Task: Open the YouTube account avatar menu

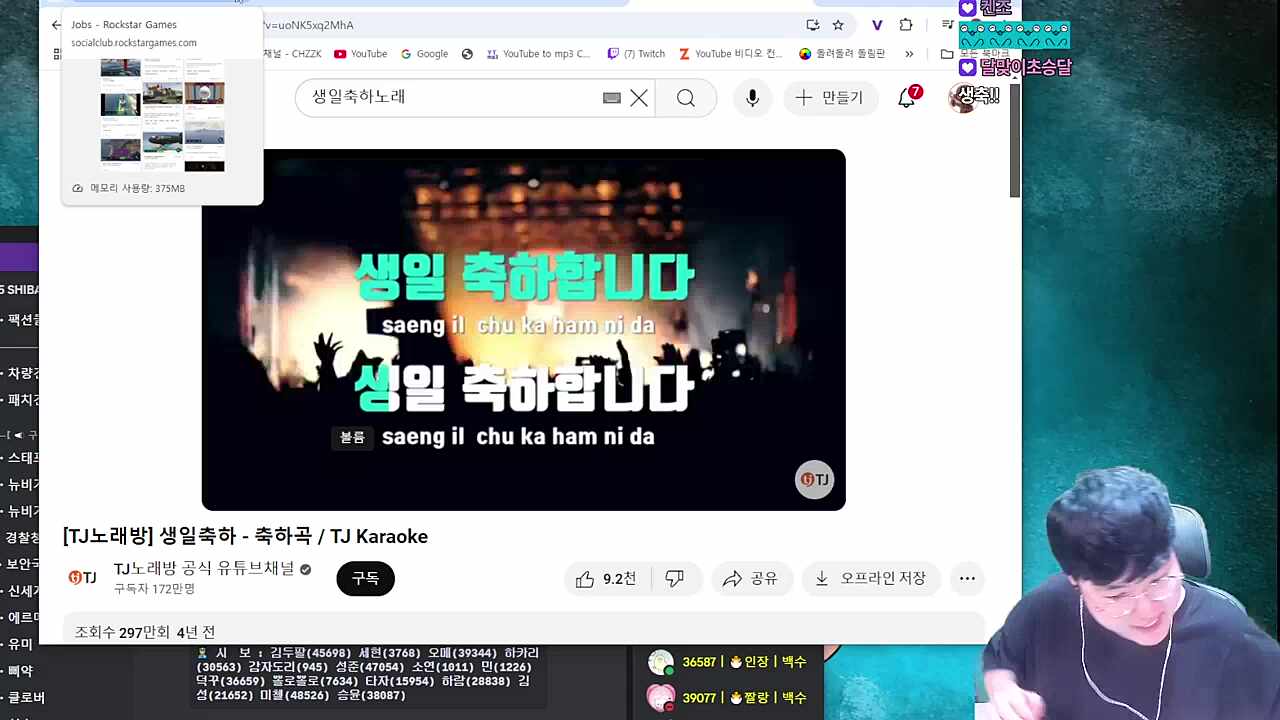Action: (x=963, y=97)
